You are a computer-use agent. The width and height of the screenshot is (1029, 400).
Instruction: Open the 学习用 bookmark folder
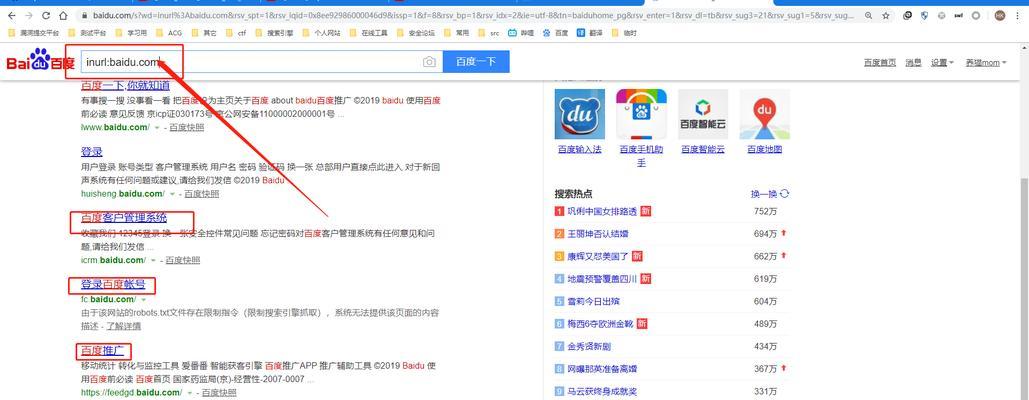coord(132,33)
